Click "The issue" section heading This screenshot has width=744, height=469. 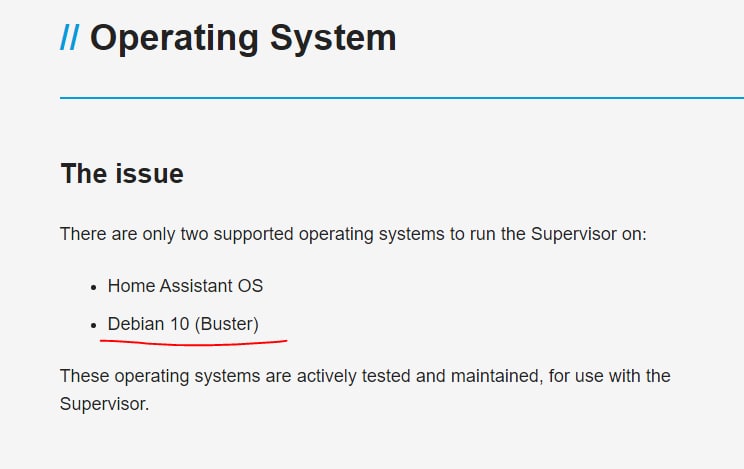pyautogui.click(x=122, y=174)
